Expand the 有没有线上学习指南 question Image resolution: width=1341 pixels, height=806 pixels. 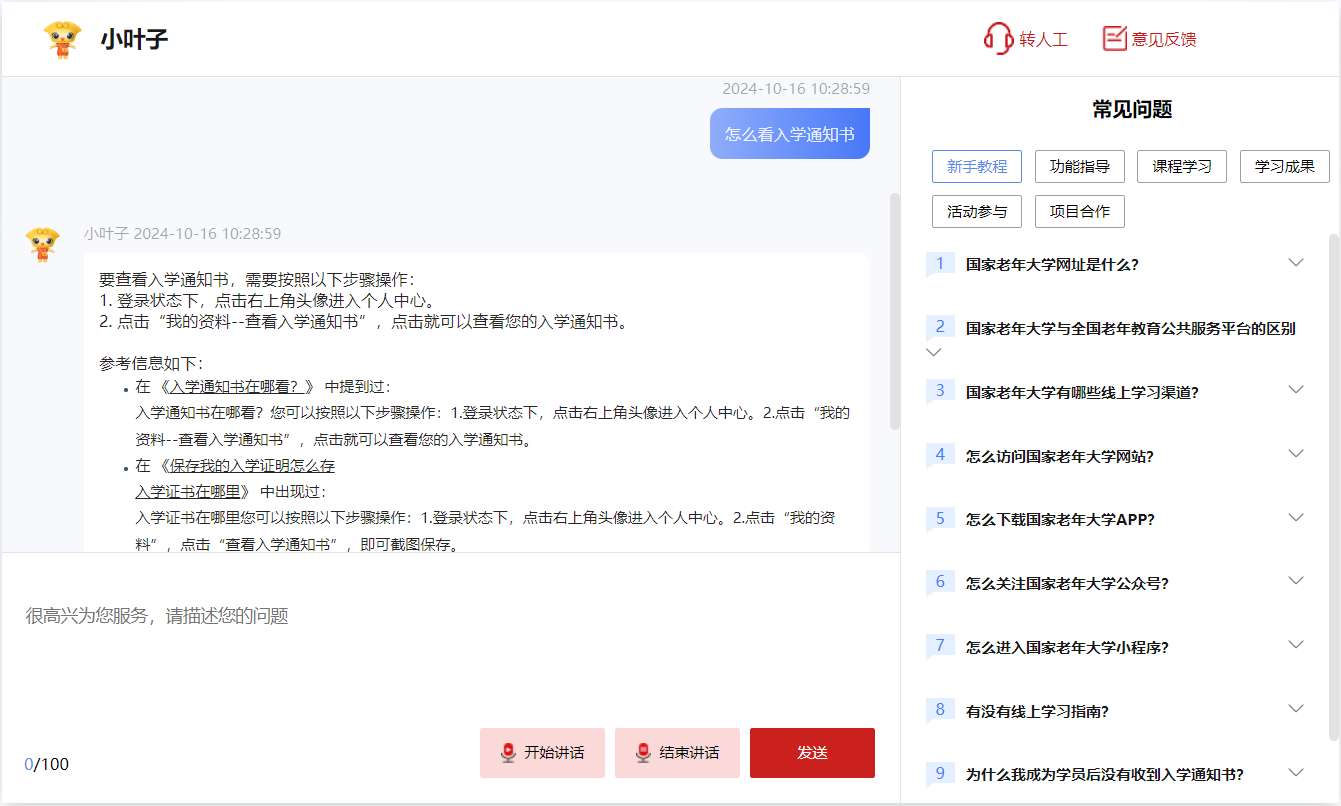[x=1296, y=709]
